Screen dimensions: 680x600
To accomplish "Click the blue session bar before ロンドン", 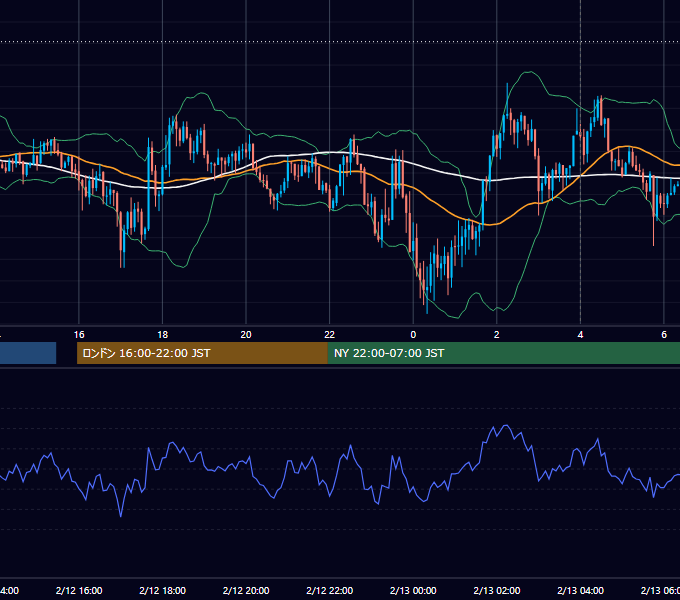I will tap(28, 353).
